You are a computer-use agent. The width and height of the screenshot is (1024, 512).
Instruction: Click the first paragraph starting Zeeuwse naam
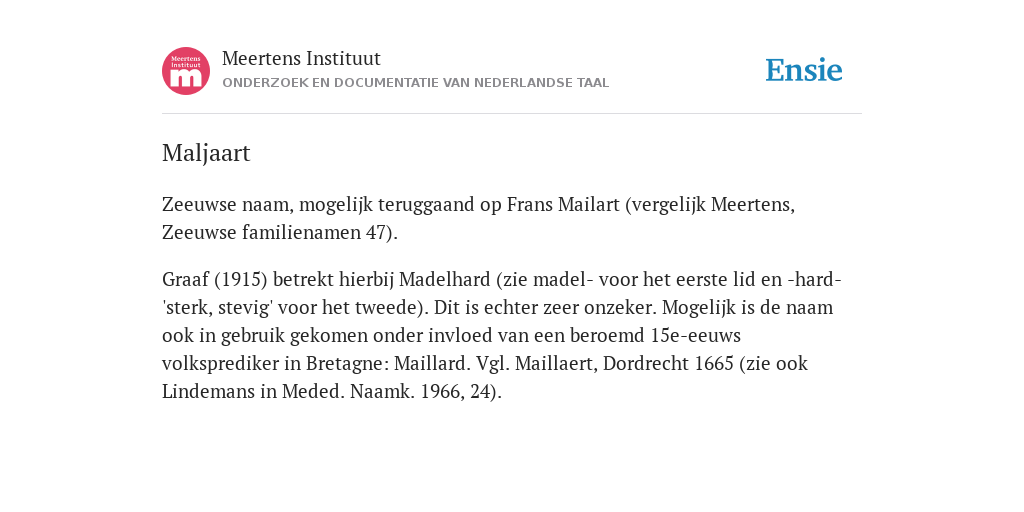pyautogui.click(x=478, y=218)
